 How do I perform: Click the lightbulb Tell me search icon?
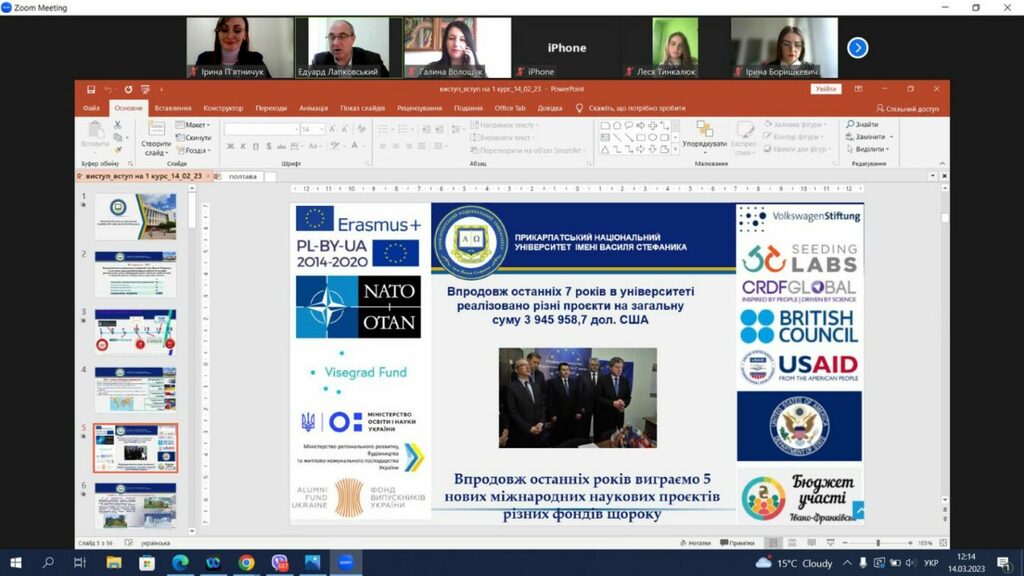pyautogui.click(x=579, y=108)
